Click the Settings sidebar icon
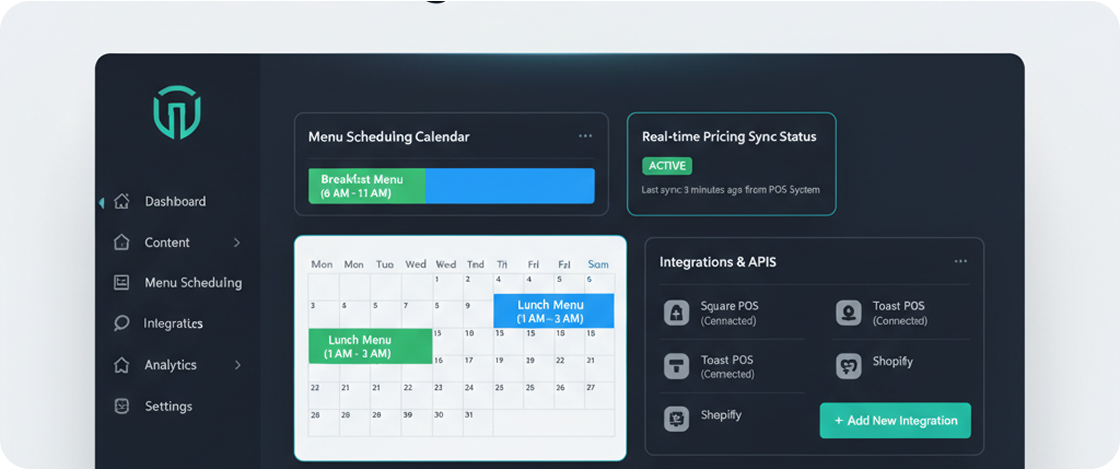The height and width of the screenshot is (469, 1120). [122, 406]
